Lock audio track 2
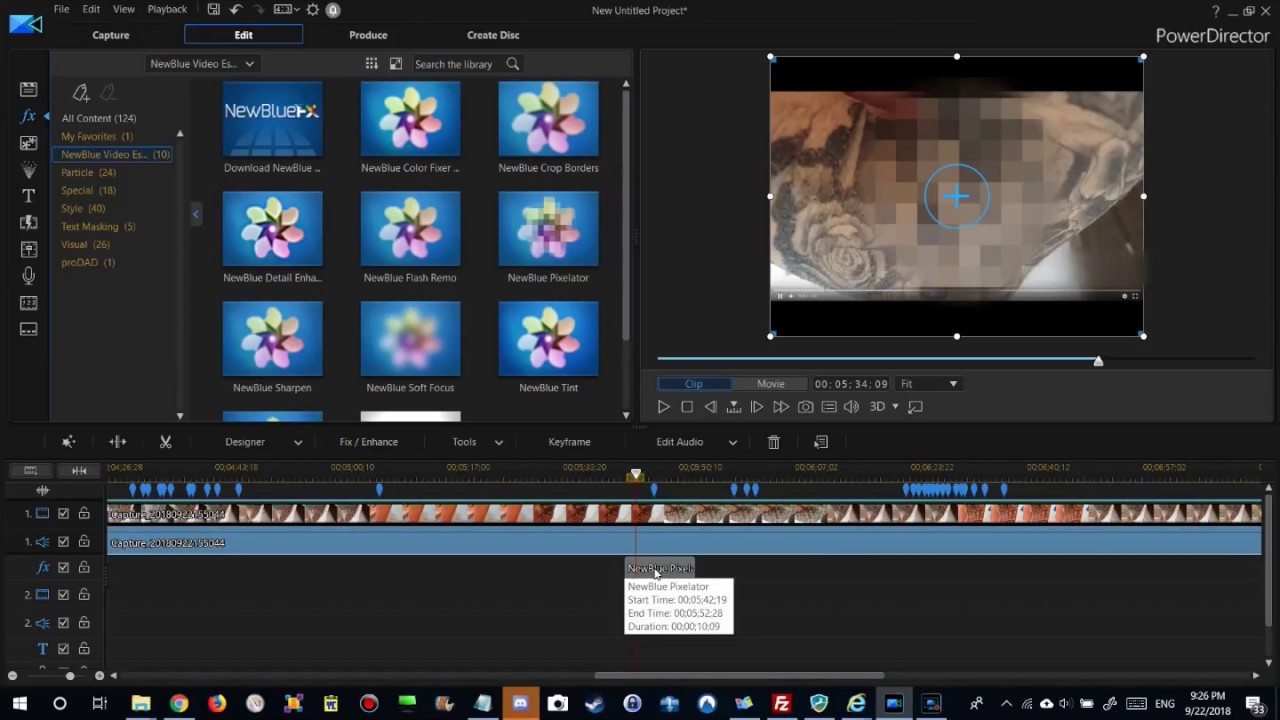The image size is (1280, 720). 84,623
